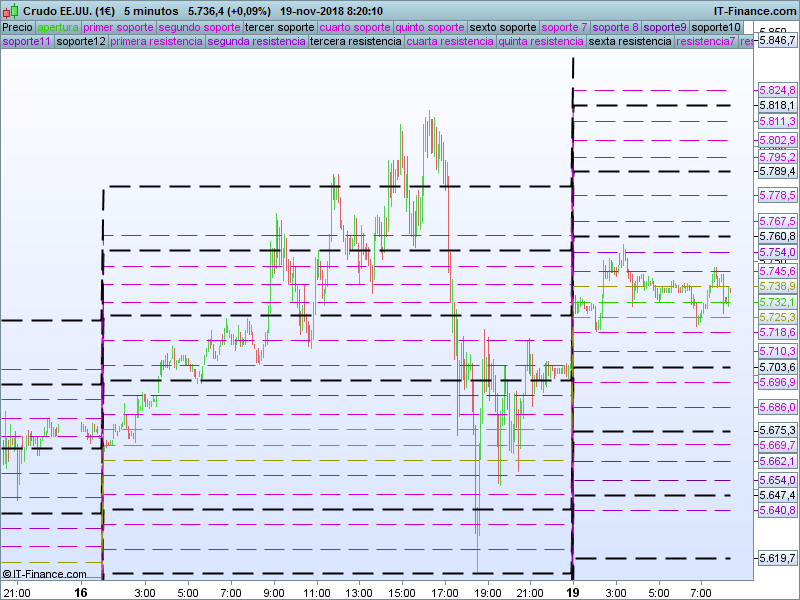Click the 5.818,1 price level tag
Image resolution: width=800 pixels, height=600 pixels.
777,106
